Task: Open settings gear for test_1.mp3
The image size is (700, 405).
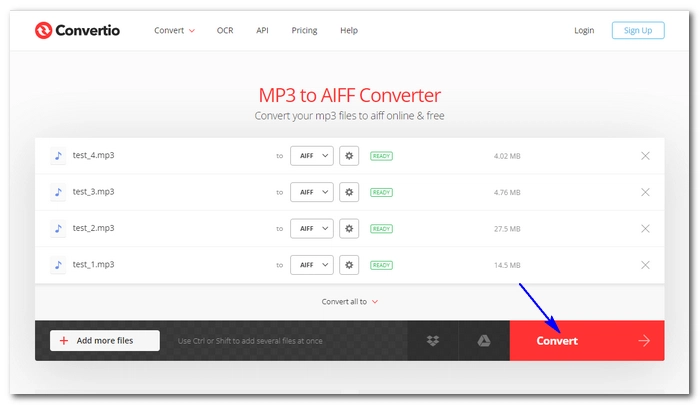Action: coord(349,265)
